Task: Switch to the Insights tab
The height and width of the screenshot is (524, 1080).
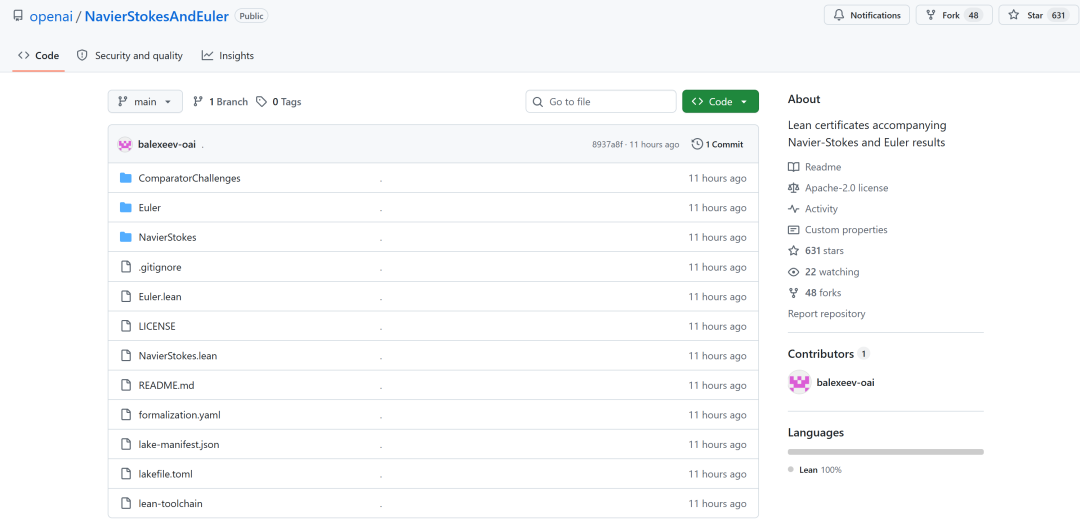Action: pyautogui.click(x=228, y=56)
